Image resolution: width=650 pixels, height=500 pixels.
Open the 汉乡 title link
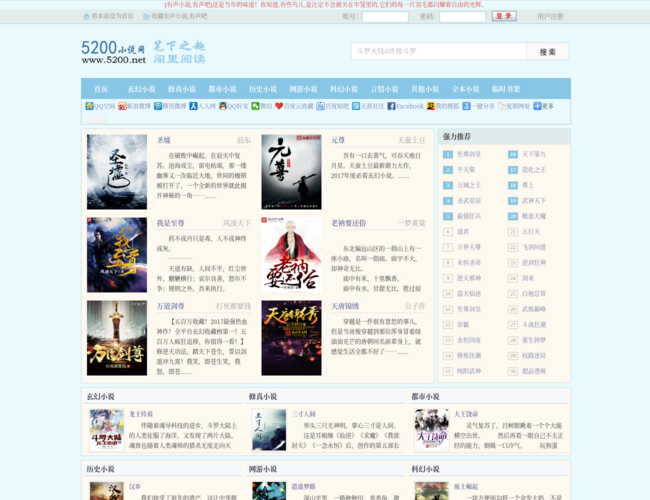(135, 486)
